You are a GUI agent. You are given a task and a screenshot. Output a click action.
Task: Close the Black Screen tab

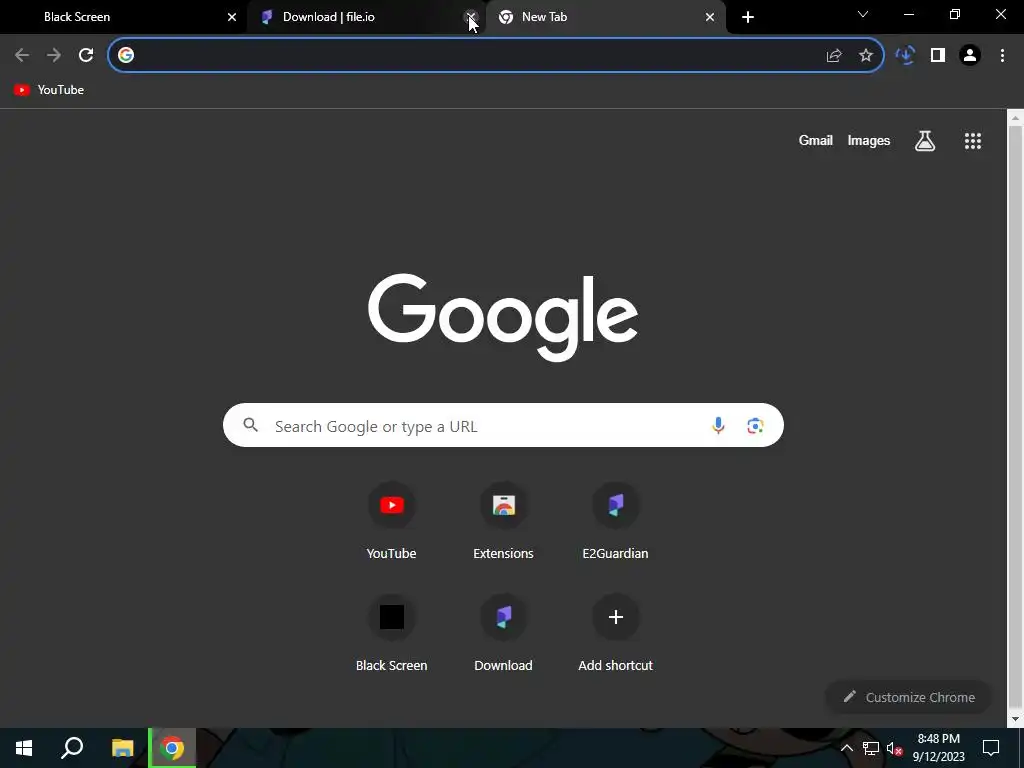(x=232, y=17)
